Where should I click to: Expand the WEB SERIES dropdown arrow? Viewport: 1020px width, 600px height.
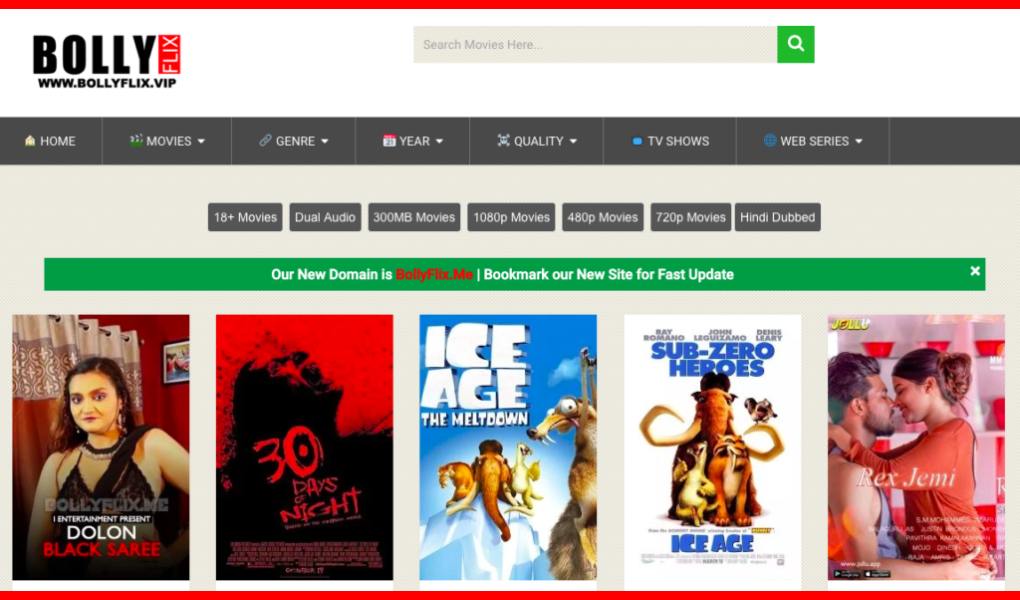(x=859, y=141)
